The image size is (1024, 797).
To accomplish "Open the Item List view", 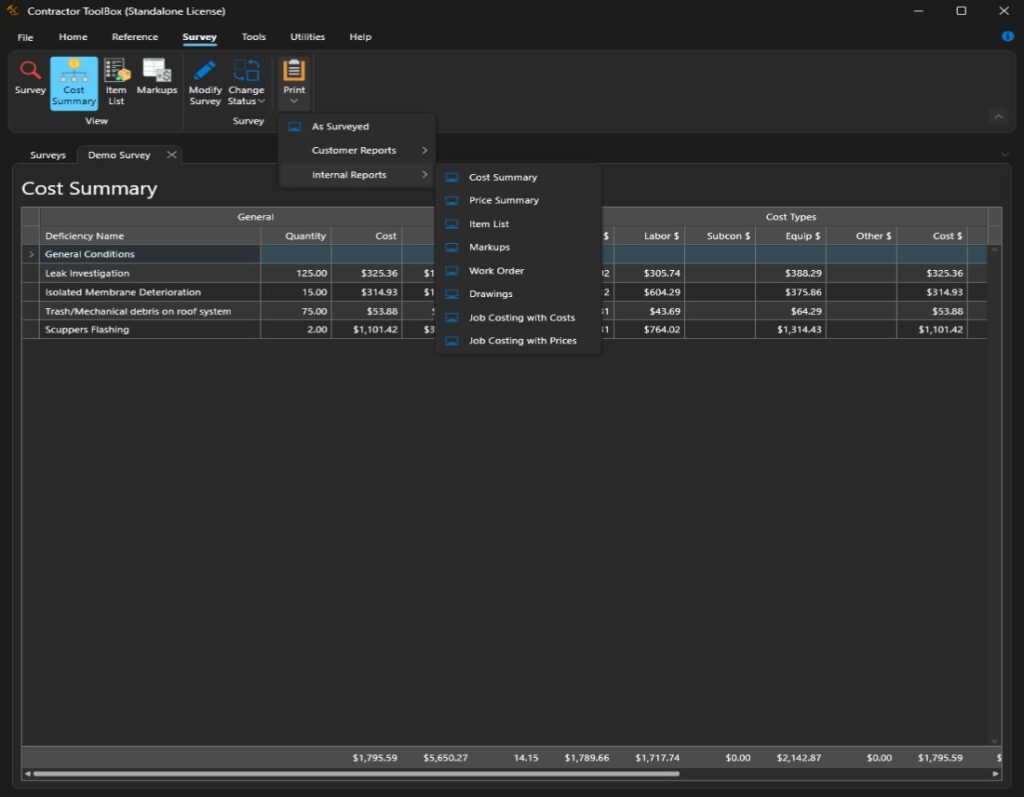I will [x=115, y=80].
